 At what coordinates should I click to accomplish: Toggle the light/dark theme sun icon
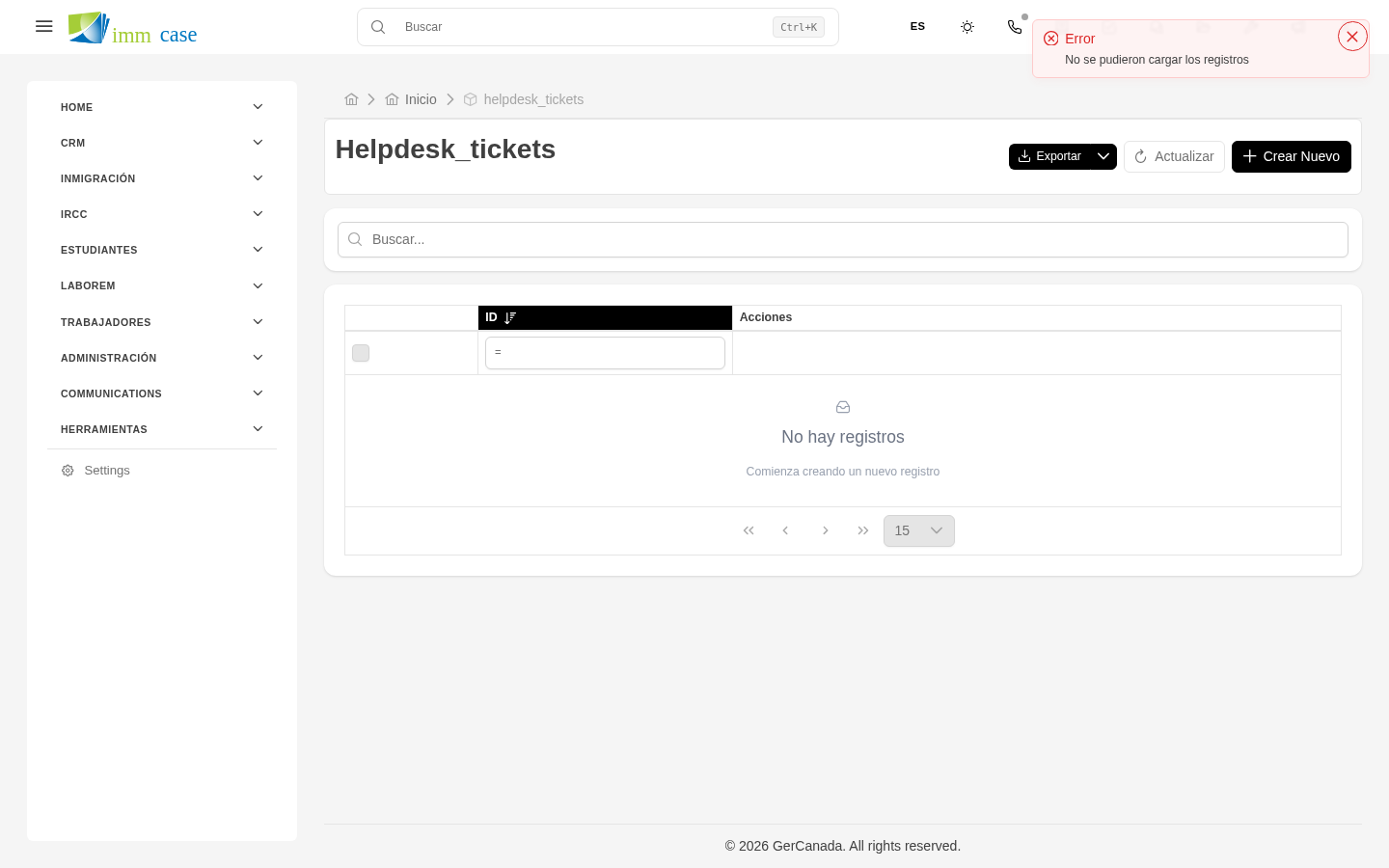(967, 27)
